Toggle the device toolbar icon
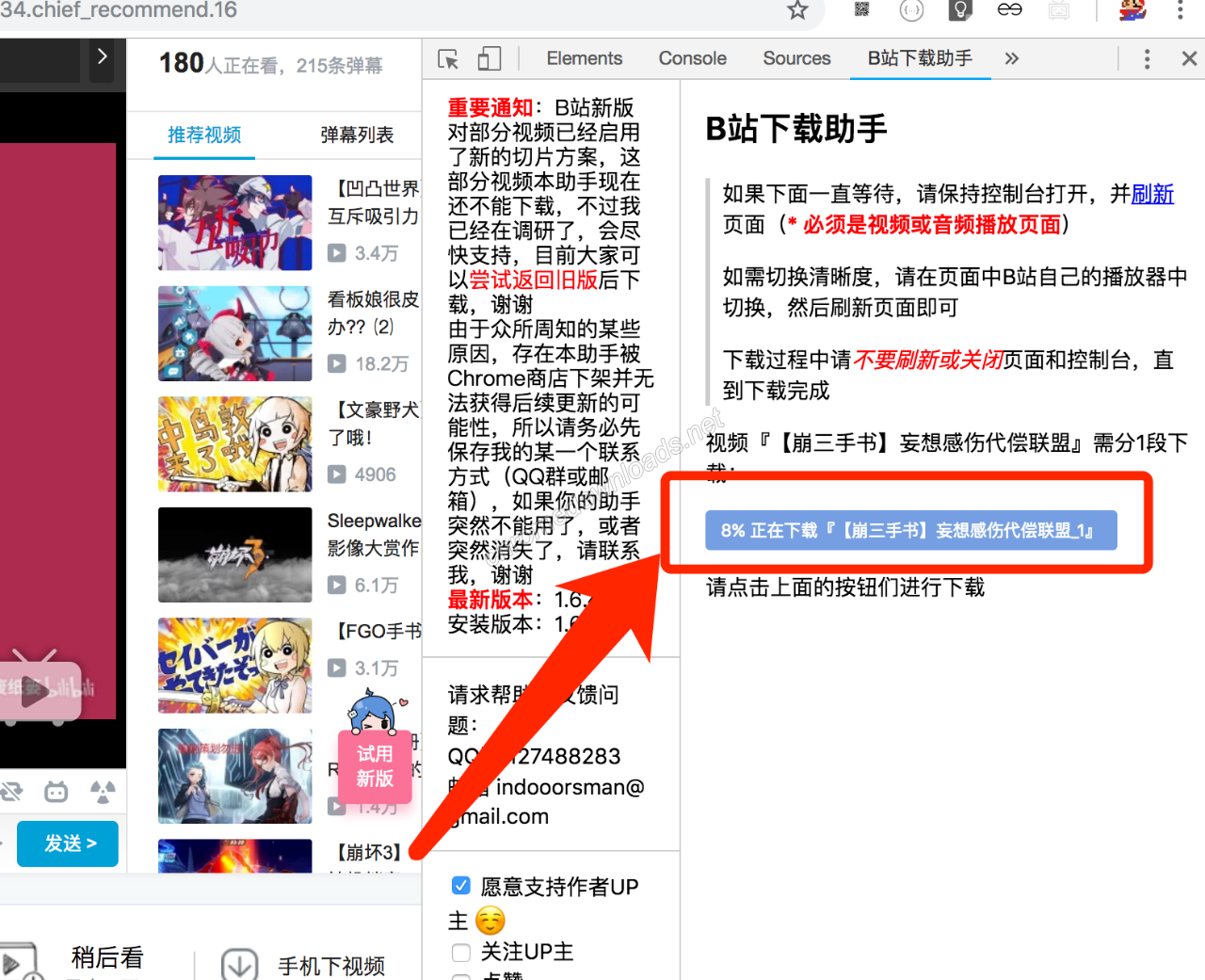1205x980 pixels. pyautogui.click(x=489, y=59)
